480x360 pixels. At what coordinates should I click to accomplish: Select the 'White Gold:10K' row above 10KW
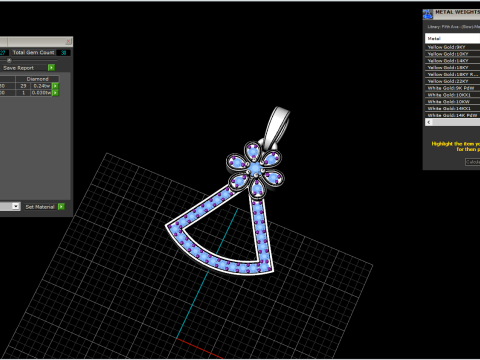click(x=452, y=95)
